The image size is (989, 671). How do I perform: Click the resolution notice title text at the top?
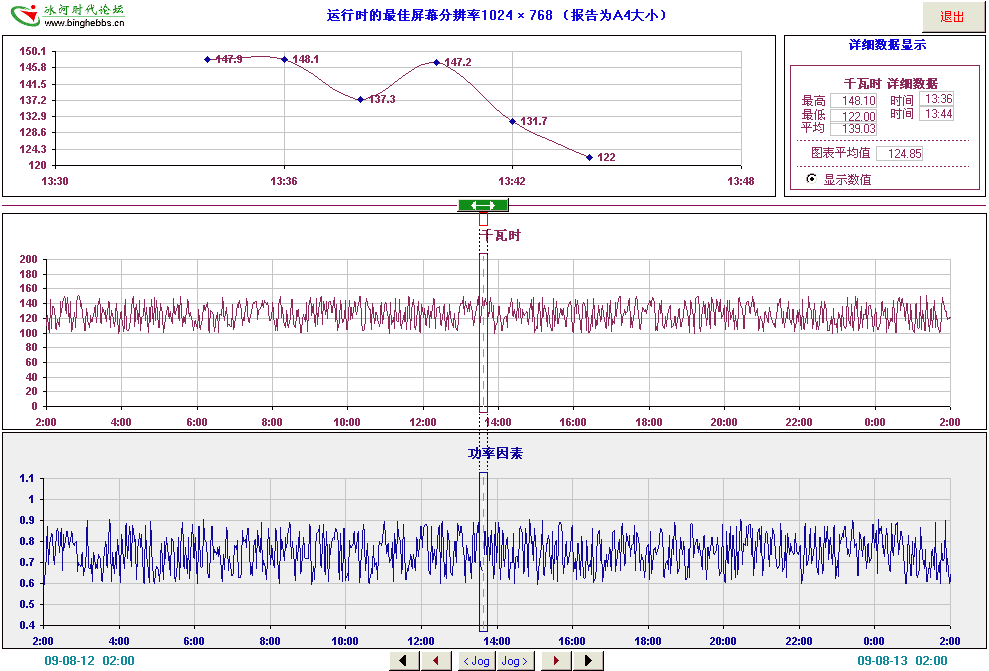coord(495,15)
